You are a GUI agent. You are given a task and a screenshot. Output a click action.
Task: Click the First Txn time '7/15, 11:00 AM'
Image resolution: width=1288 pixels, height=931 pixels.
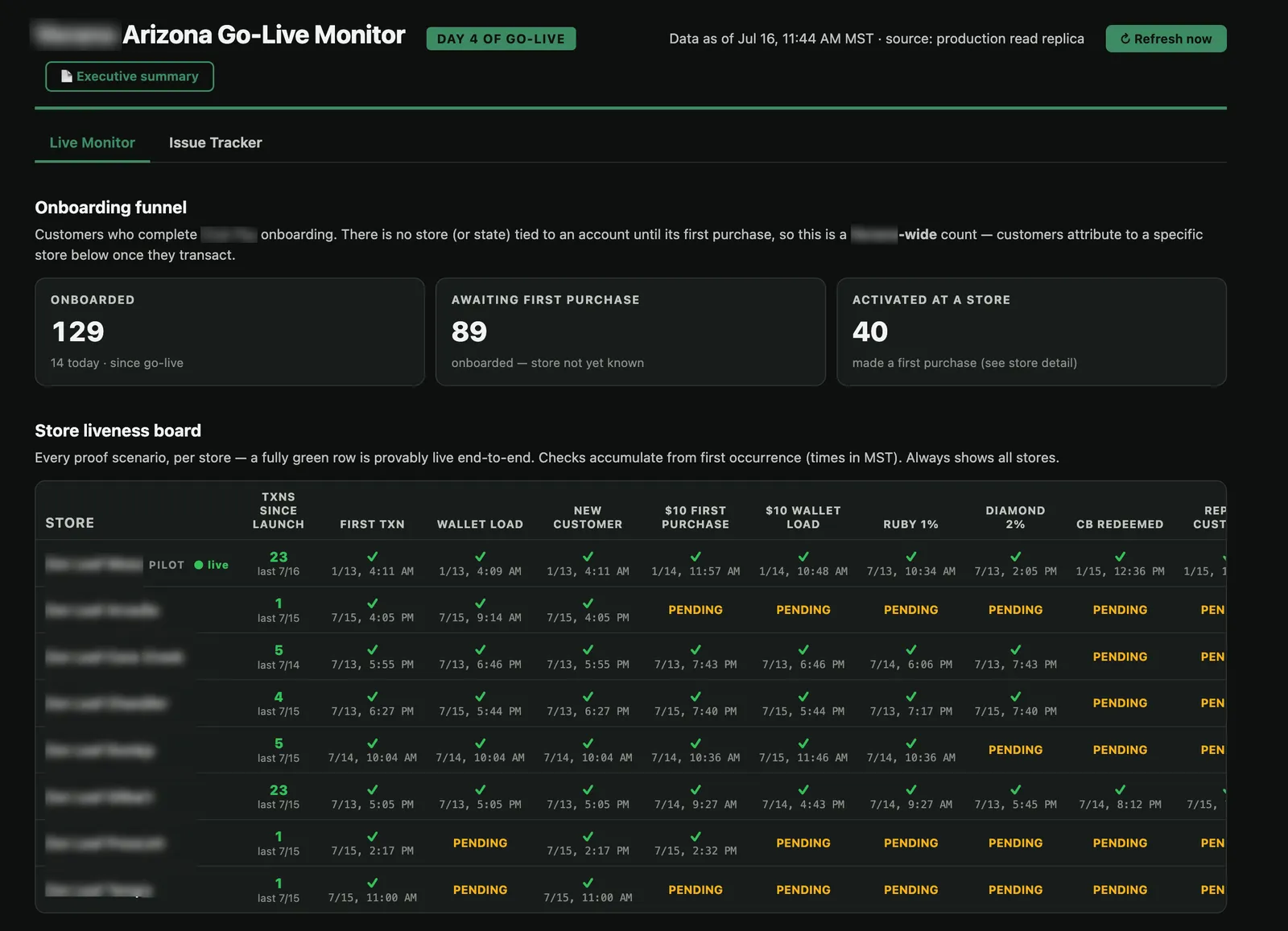point(372,898)
